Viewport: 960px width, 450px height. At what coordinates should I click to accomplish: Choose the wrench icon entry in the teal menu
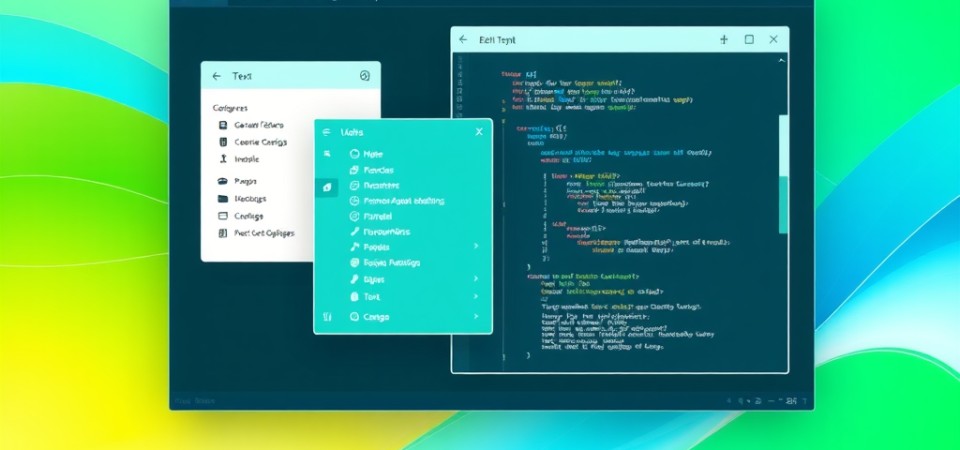pos(379,232)
